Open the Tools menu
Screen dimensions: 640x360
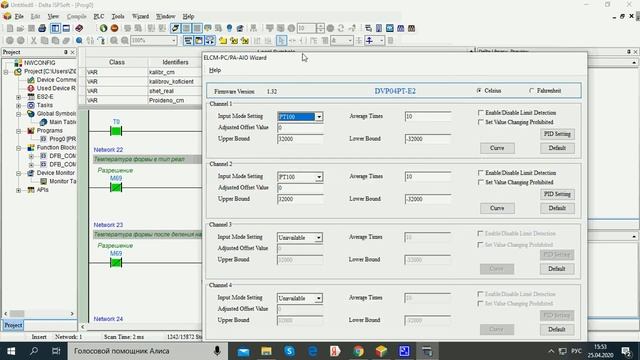118,16
